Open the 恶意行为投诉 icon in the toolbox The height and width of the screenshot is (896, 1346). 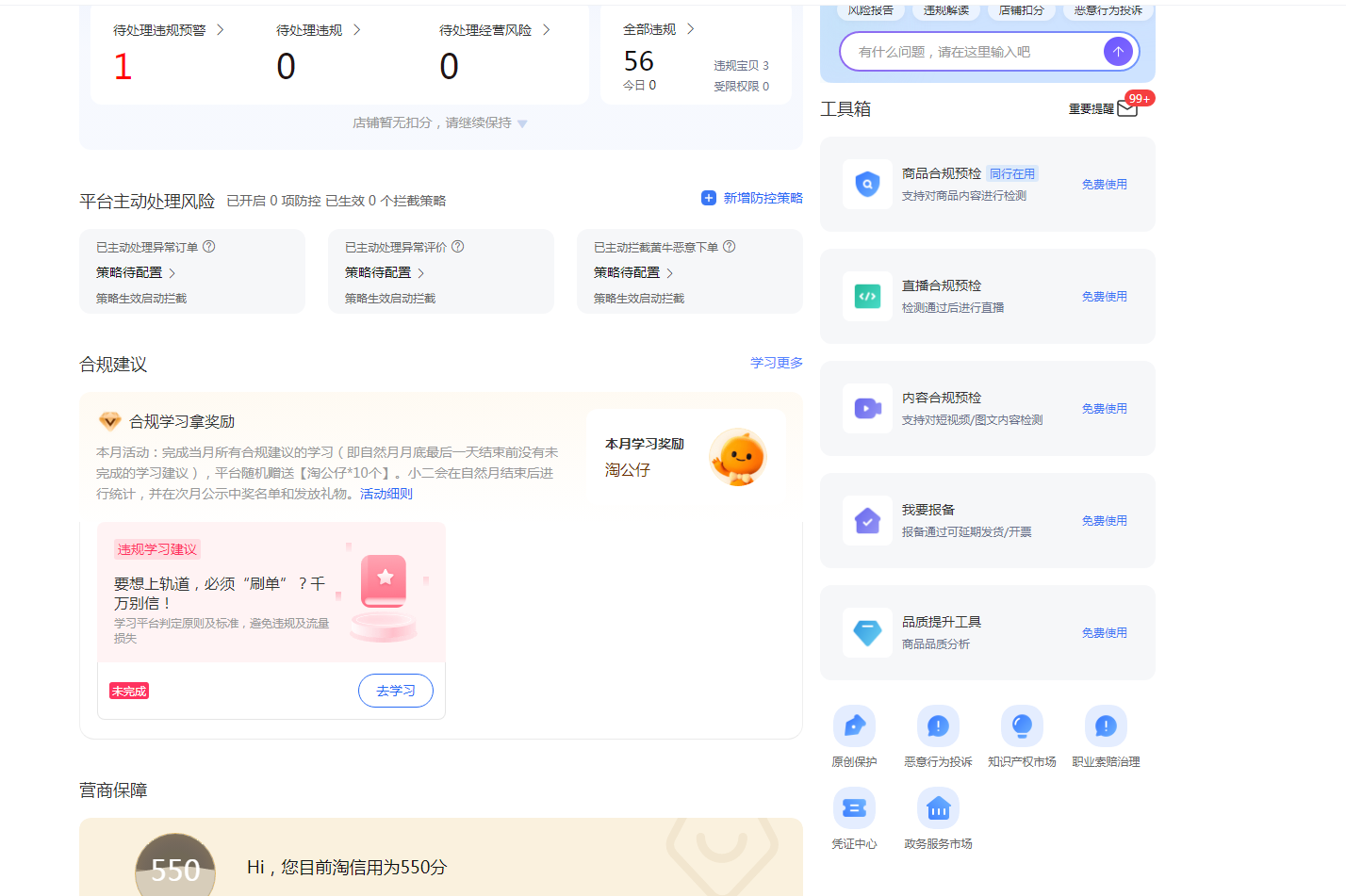click(x=938, y=726)
